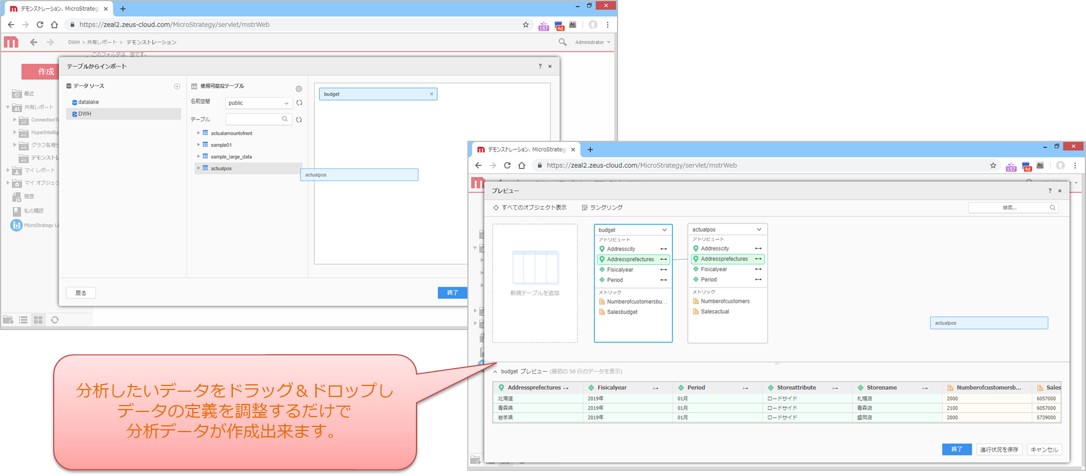Expand actualpos table in import dialog
Image resolution: width=1086 pixels, height=476 pixels.
(x=198, y=168)
